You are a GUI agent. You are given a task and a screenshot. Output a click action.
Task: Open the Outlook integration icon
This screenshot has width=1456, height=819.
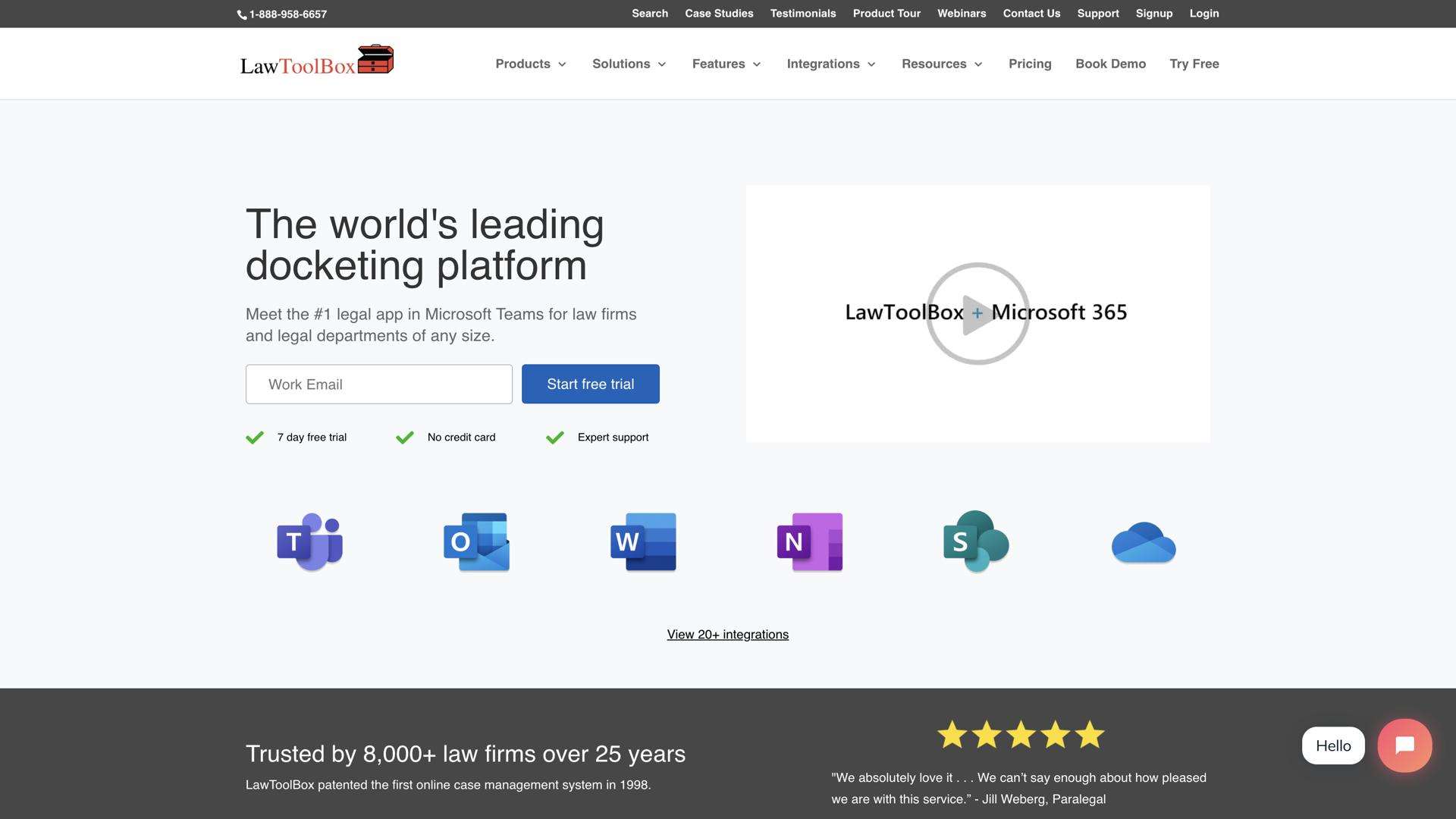[476, 541]
